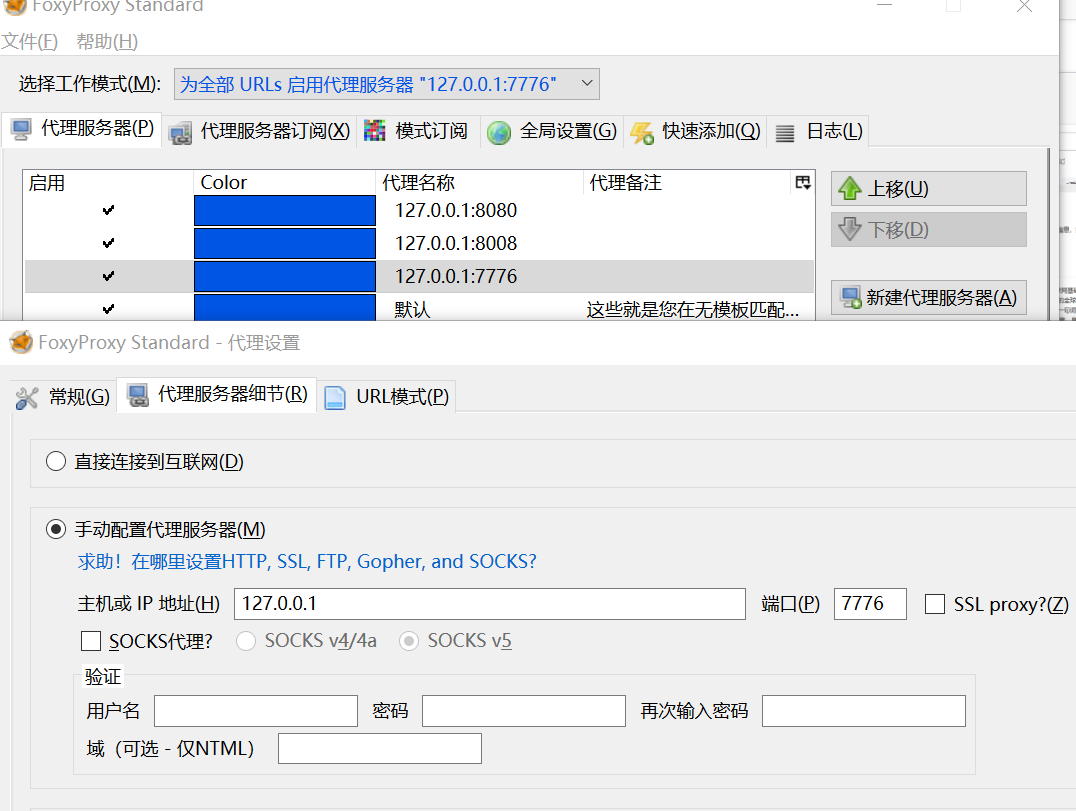This screenshot has height=811, width=1076.
Task: Click the host IP address field
Action: [x=490, y=604]
